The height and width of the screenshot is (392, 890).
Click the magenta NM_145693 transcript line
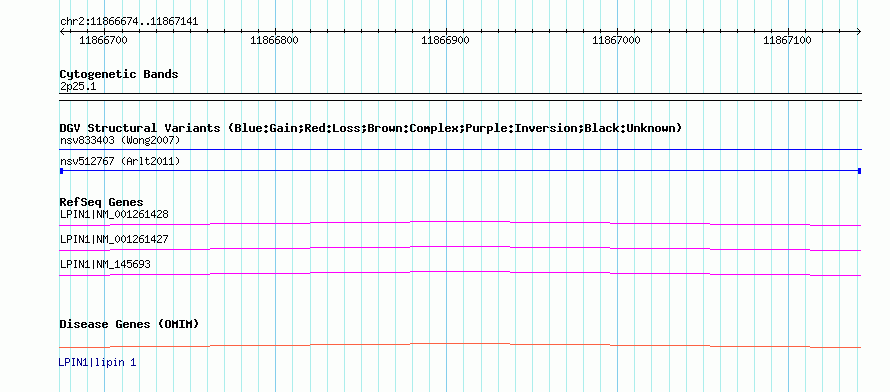(x=460, y=273)
